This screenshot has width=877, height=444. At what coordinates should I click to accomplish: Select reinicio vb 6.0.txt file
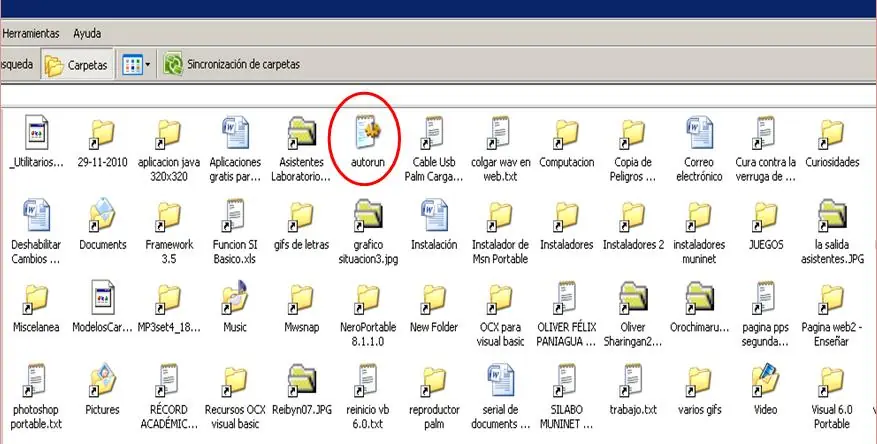tap(368, 380)
